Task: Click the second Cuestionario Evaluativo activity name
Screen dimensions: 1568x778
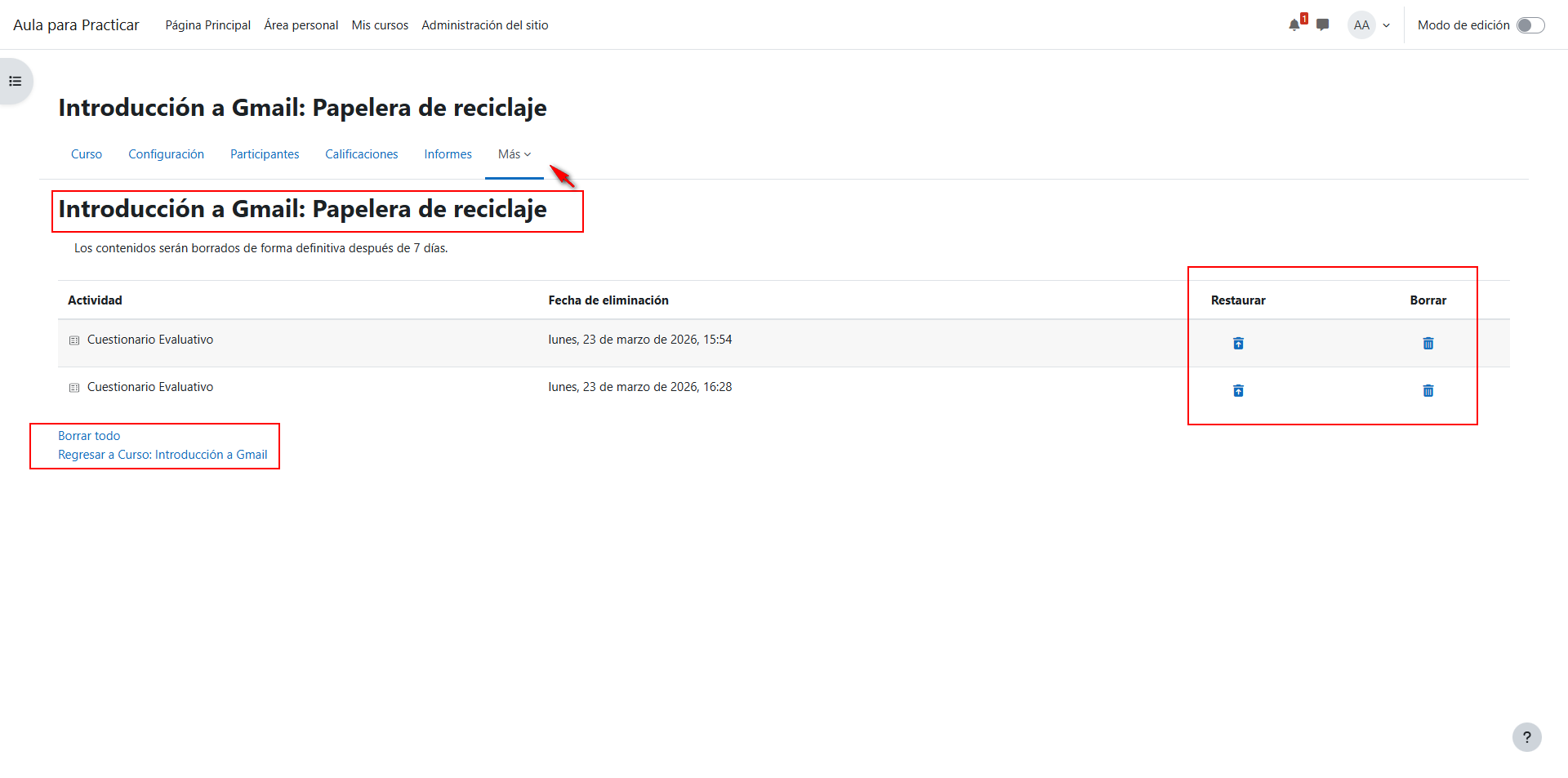Action: [150, 387]
